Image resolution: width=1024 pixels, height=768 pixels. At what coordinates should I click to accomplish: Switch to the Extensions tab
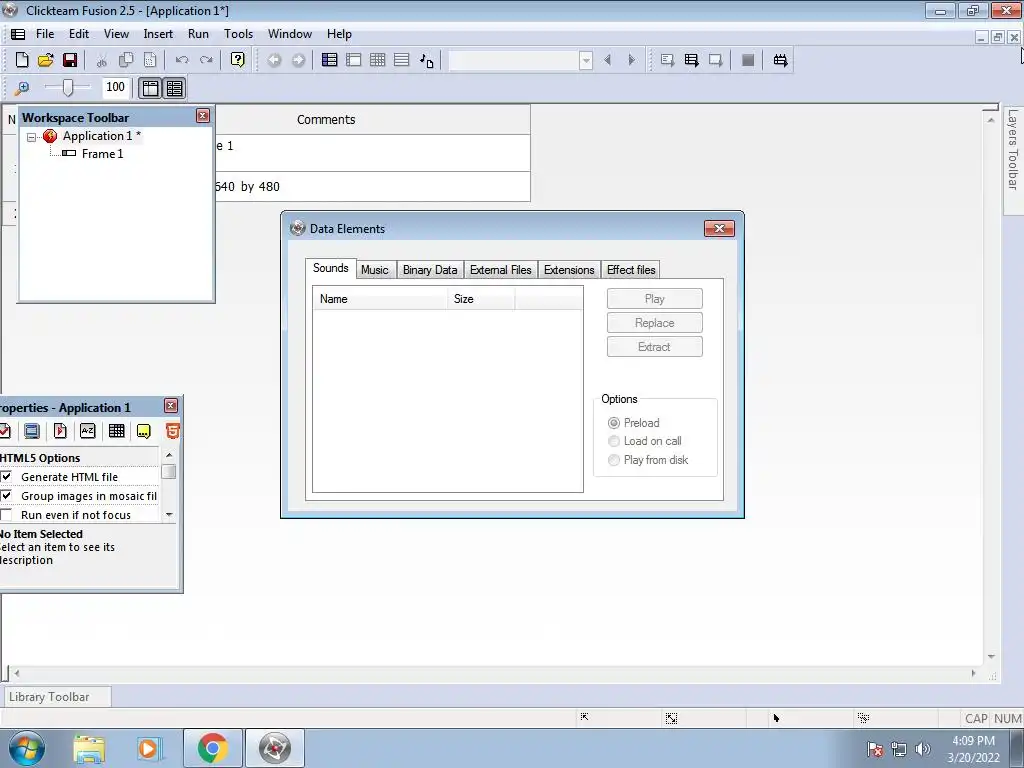point(569,270)
